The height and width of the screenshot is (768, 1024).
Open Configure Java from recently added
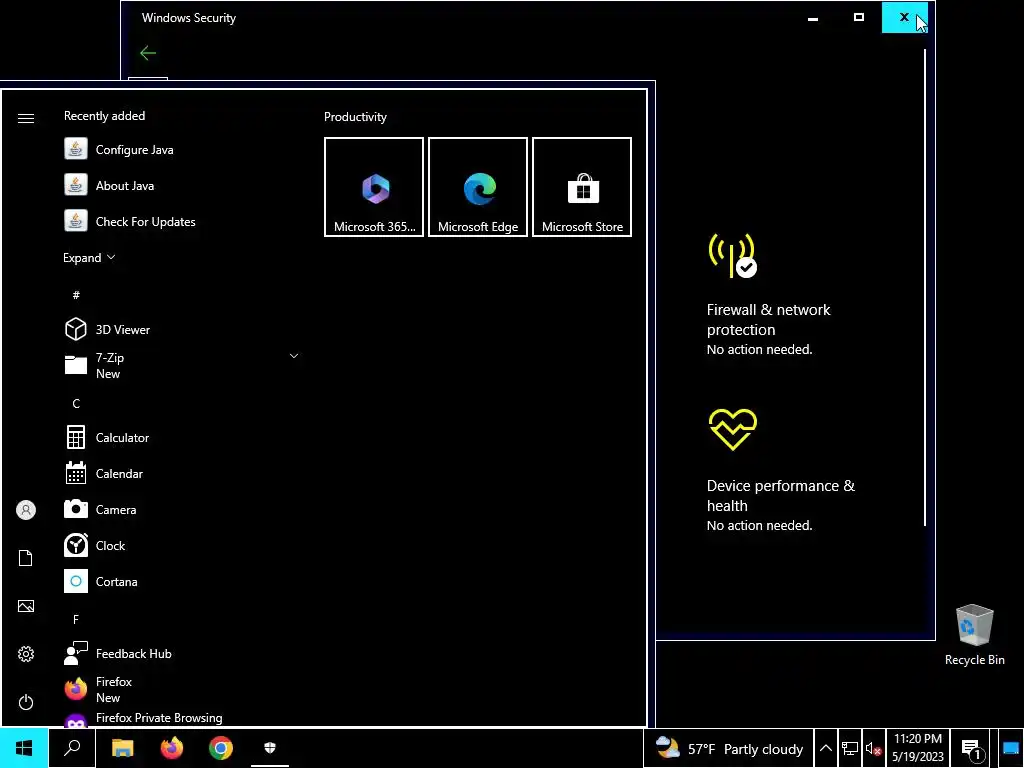click(183, 150)
